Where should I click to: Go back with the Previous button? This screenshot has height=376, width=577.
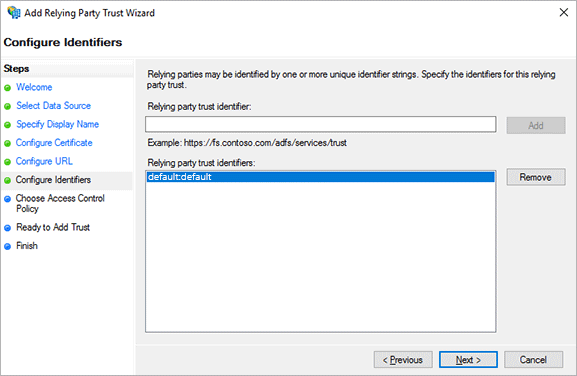pos(403,360)
